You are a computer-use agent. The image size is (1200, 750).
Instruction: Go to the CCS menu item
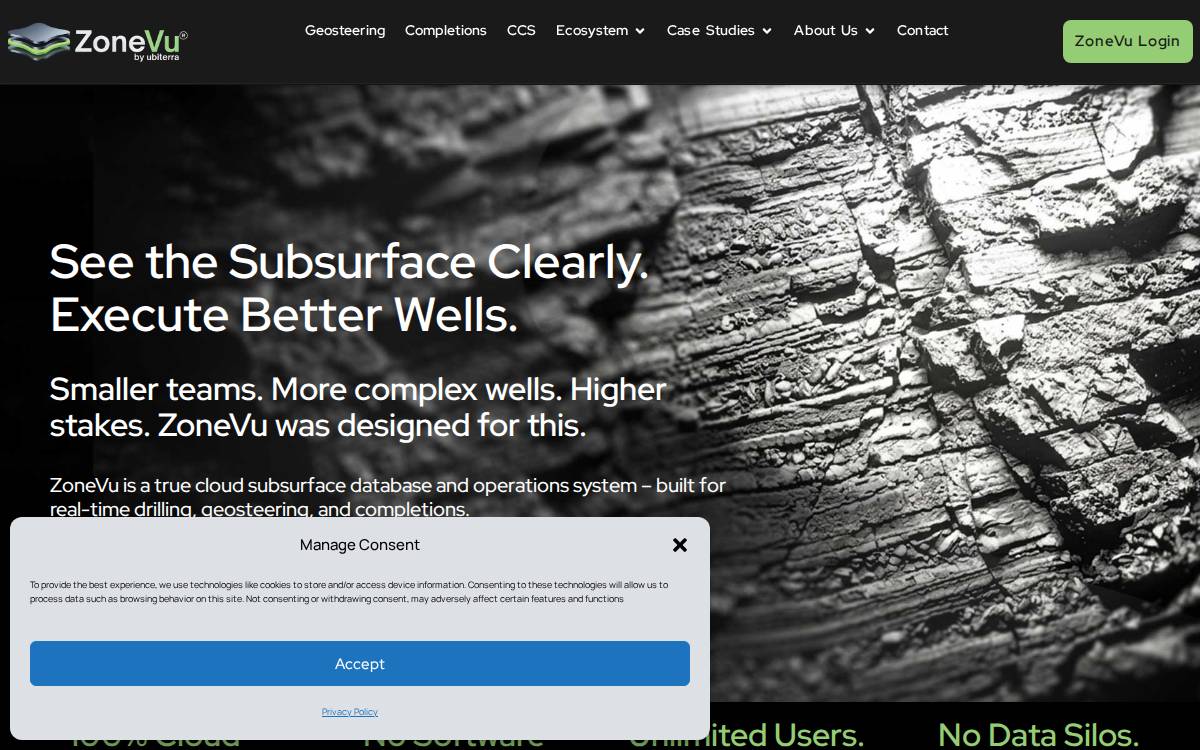coord(521,31)
